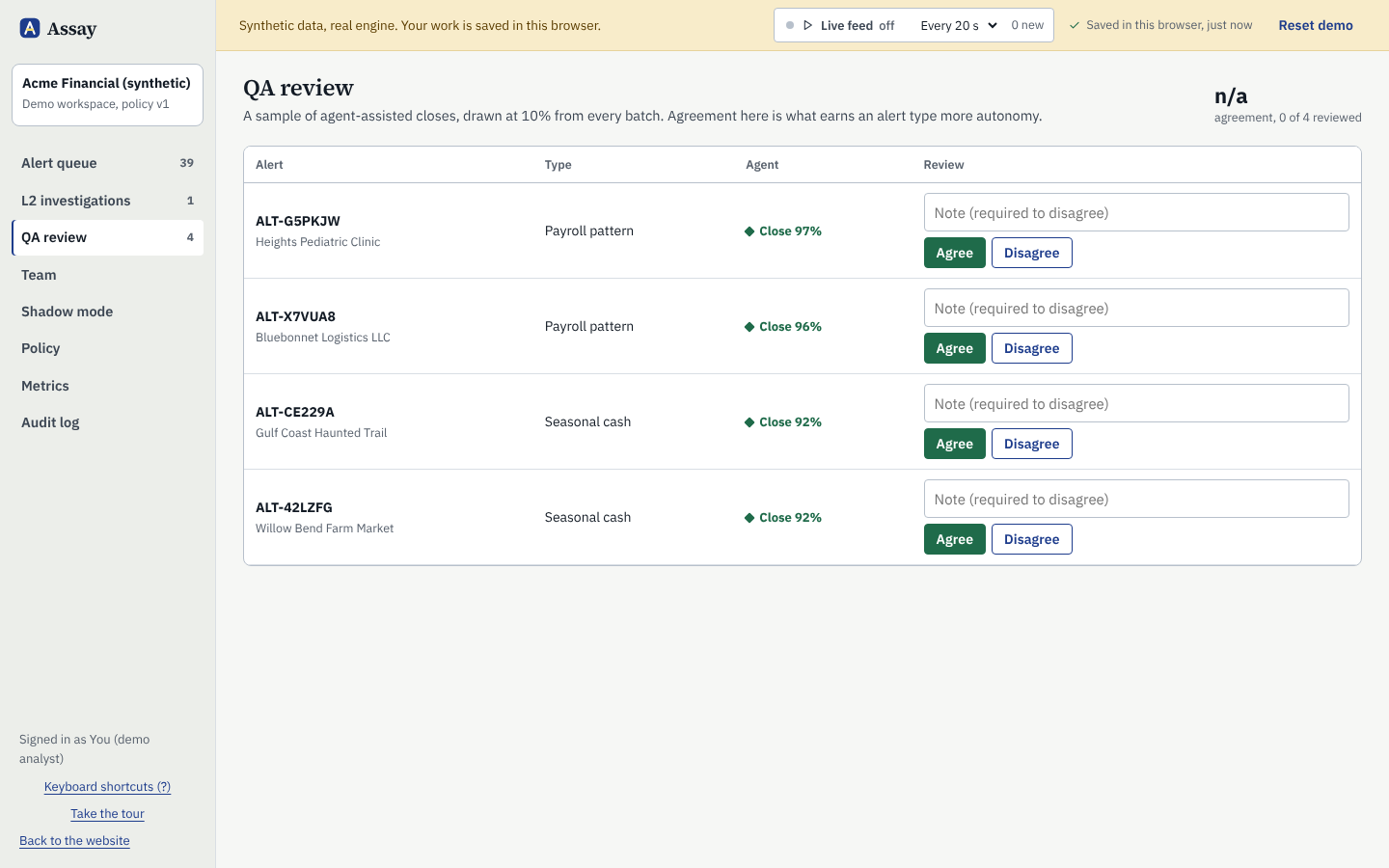The width and height of the screenshot is (1389, 868).
Task: Click the Assay logo icon
Action: [30, 28]
